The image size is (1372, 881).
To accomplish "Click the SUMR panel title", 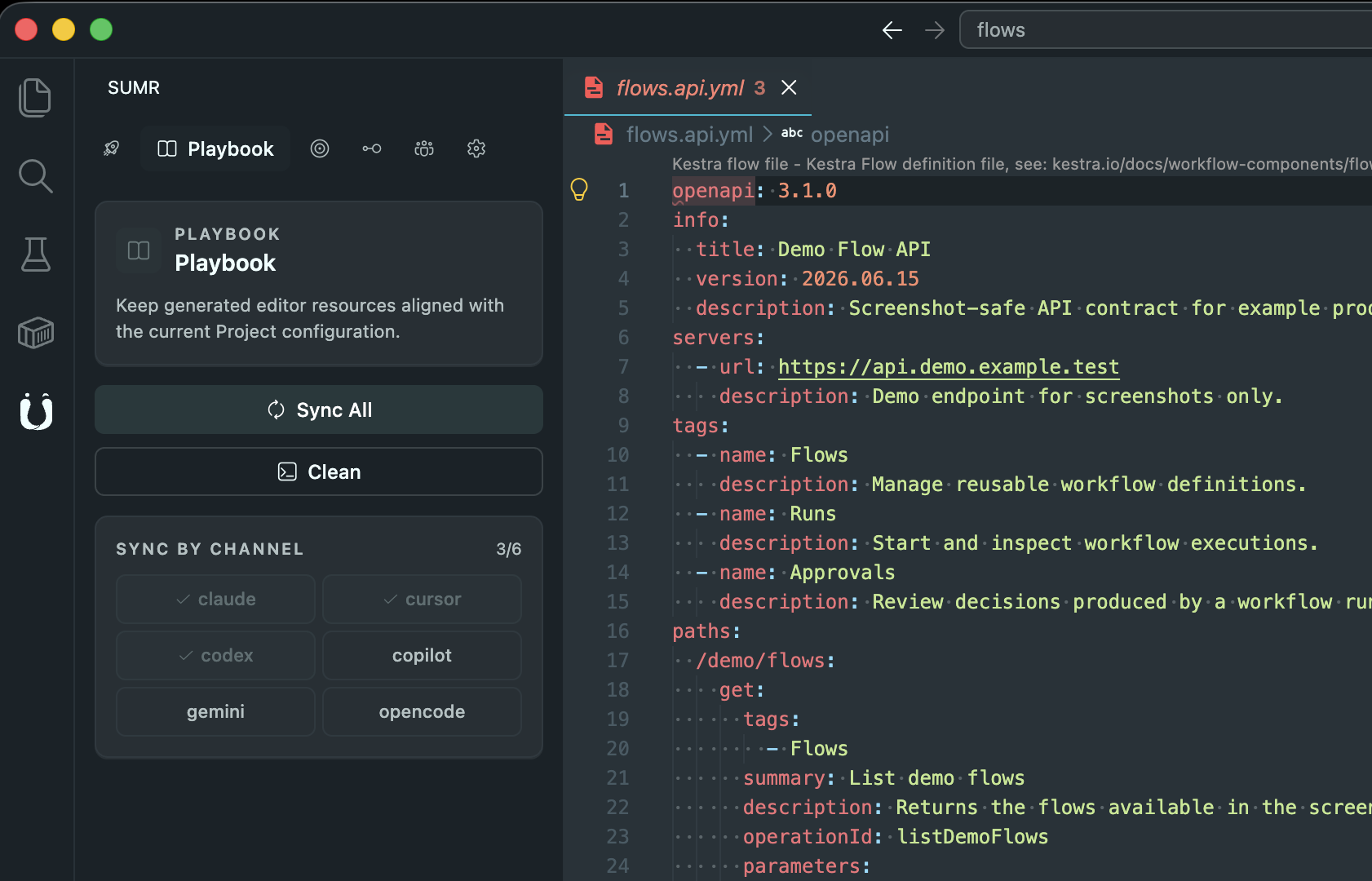I will (134, 87).
